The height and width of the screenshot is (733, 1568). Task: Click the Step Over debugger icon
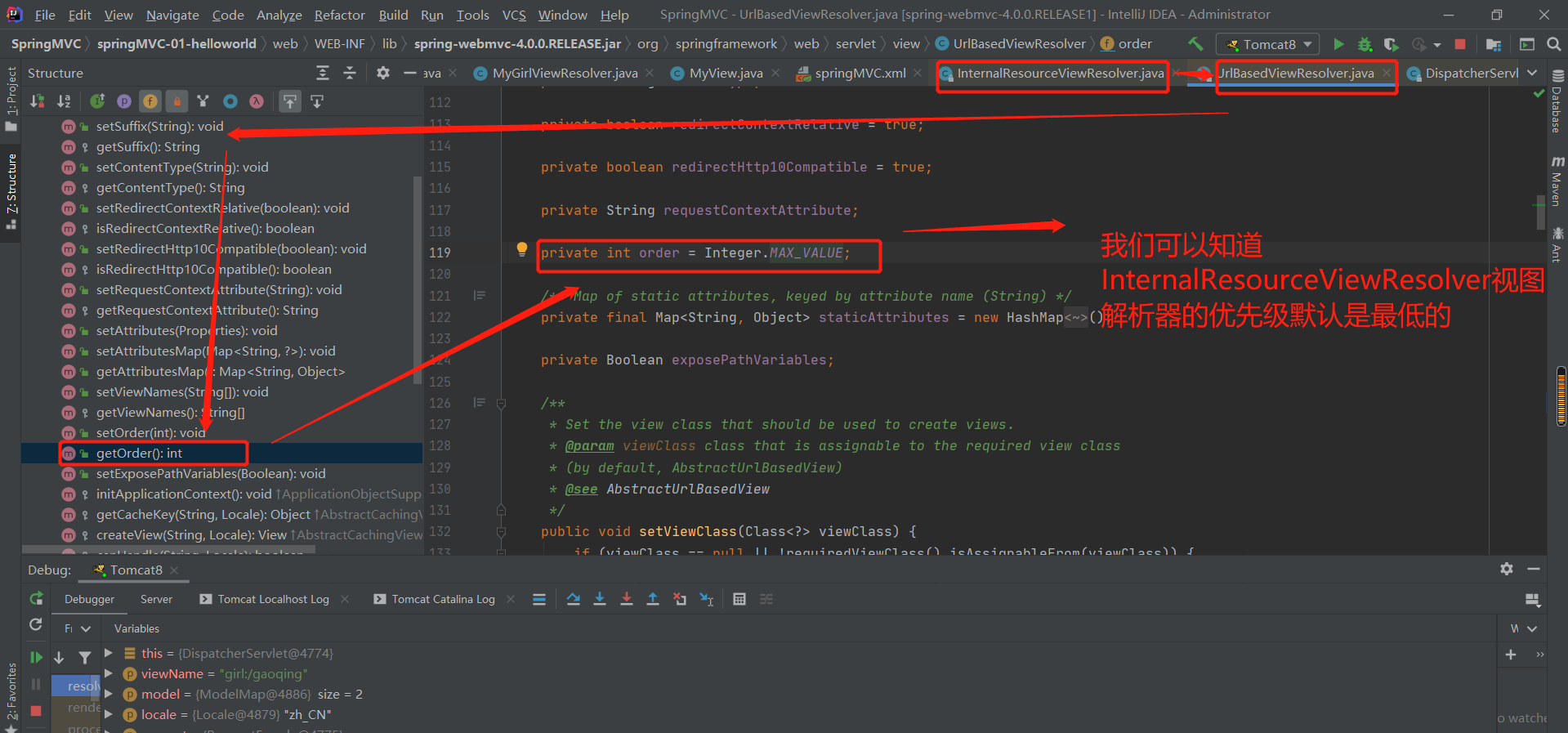click(x=574, y=599)
